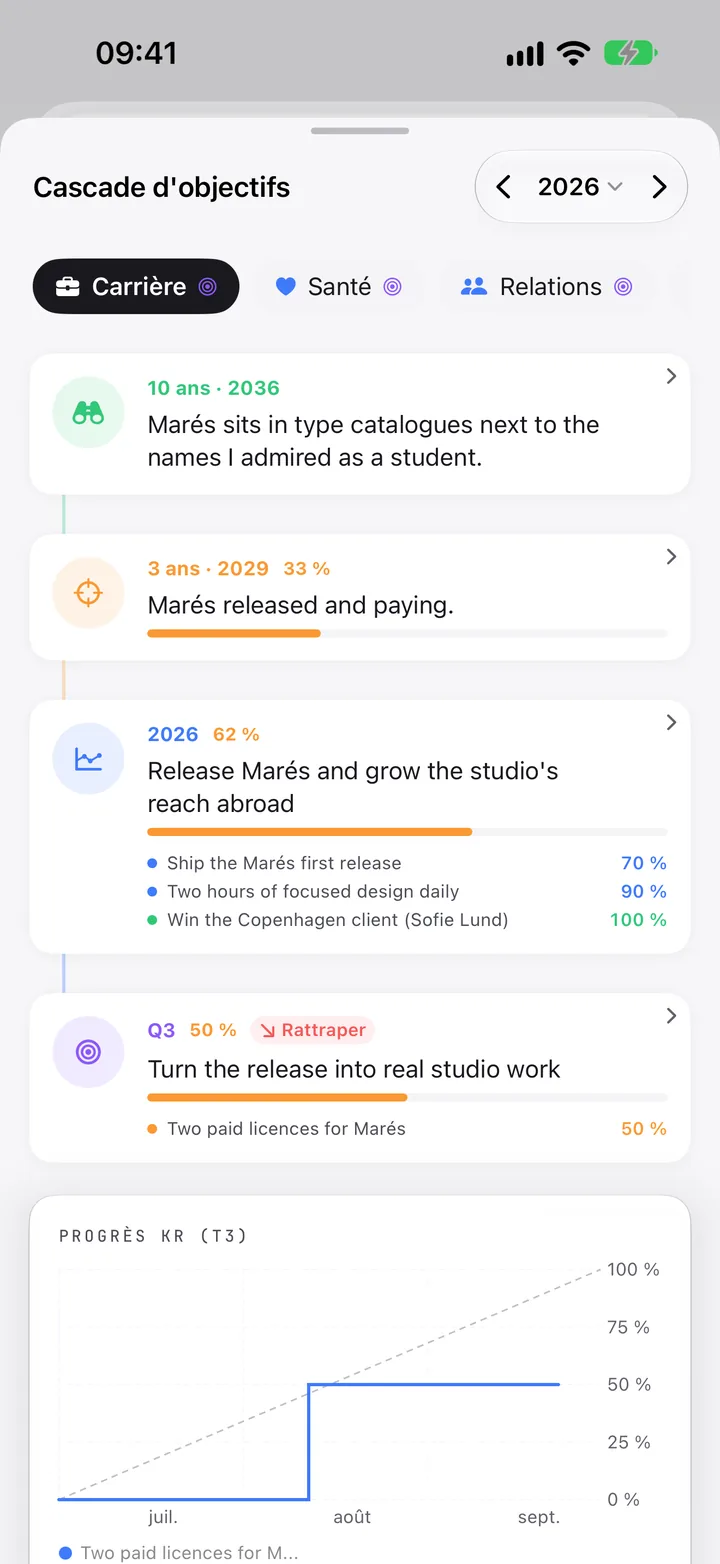
Task: Tap the 'sept.' label on chart axis
Action: point(539,1517)
